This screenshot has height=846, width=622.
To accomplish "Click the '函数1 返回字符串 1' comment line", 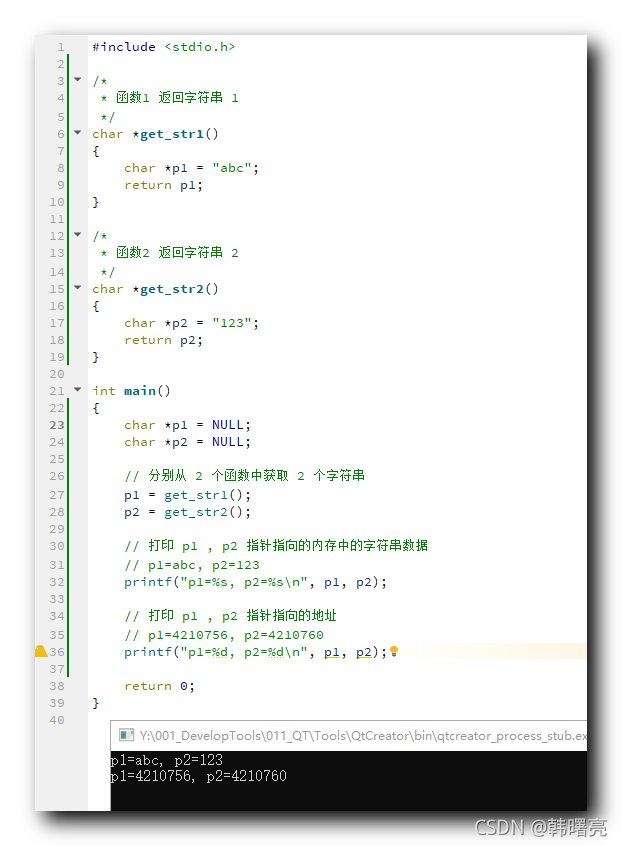I will (x=169, y=98).
